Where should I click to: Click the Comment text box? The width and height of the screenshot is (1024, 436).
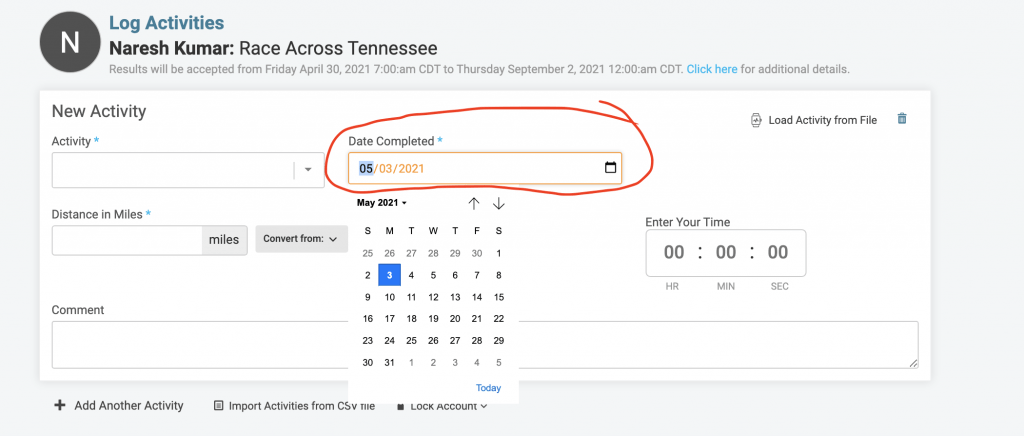[485, 345]
